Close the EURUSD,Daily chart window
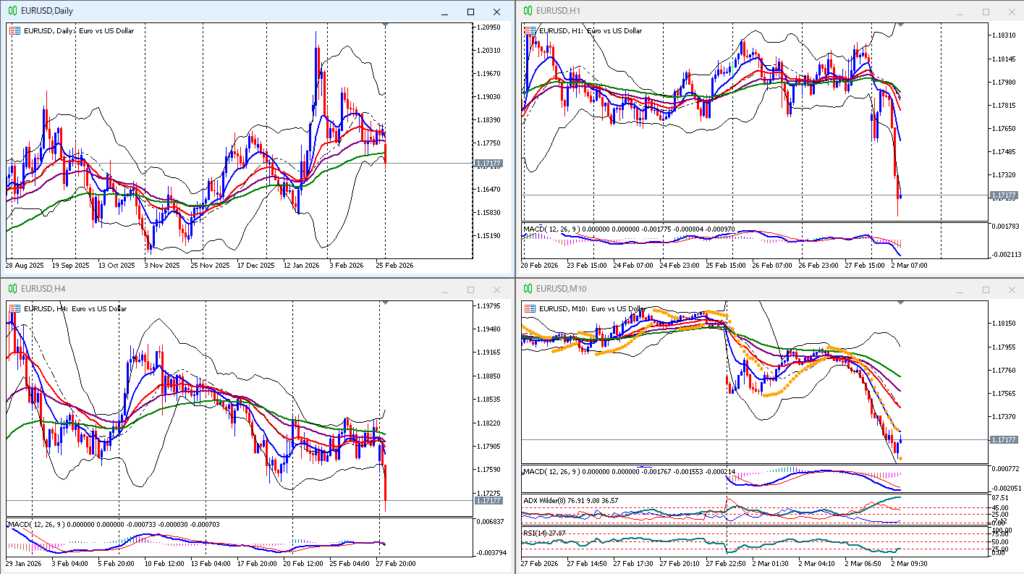1024x574 pixels. coord(497,11)
